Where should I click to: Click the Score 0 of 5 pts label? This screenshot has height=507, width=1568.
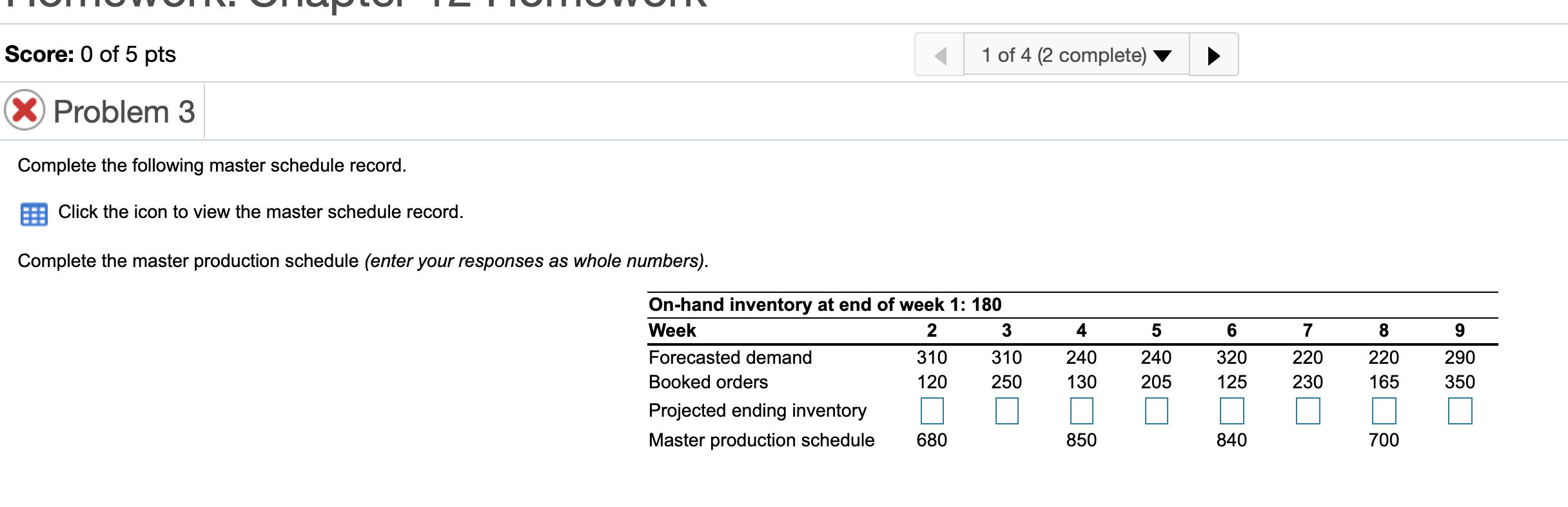click(x=90, y=54)
